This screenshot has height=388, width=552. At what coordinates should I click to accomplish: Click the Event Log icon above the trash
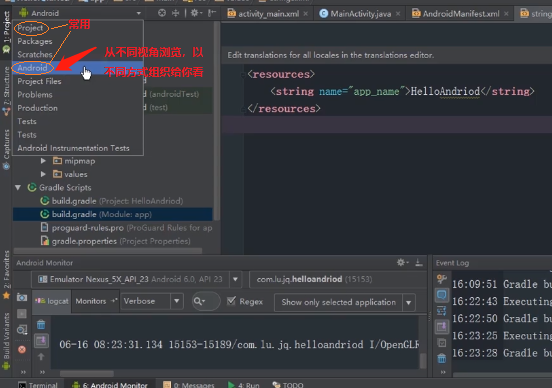(x=441, y=343)
